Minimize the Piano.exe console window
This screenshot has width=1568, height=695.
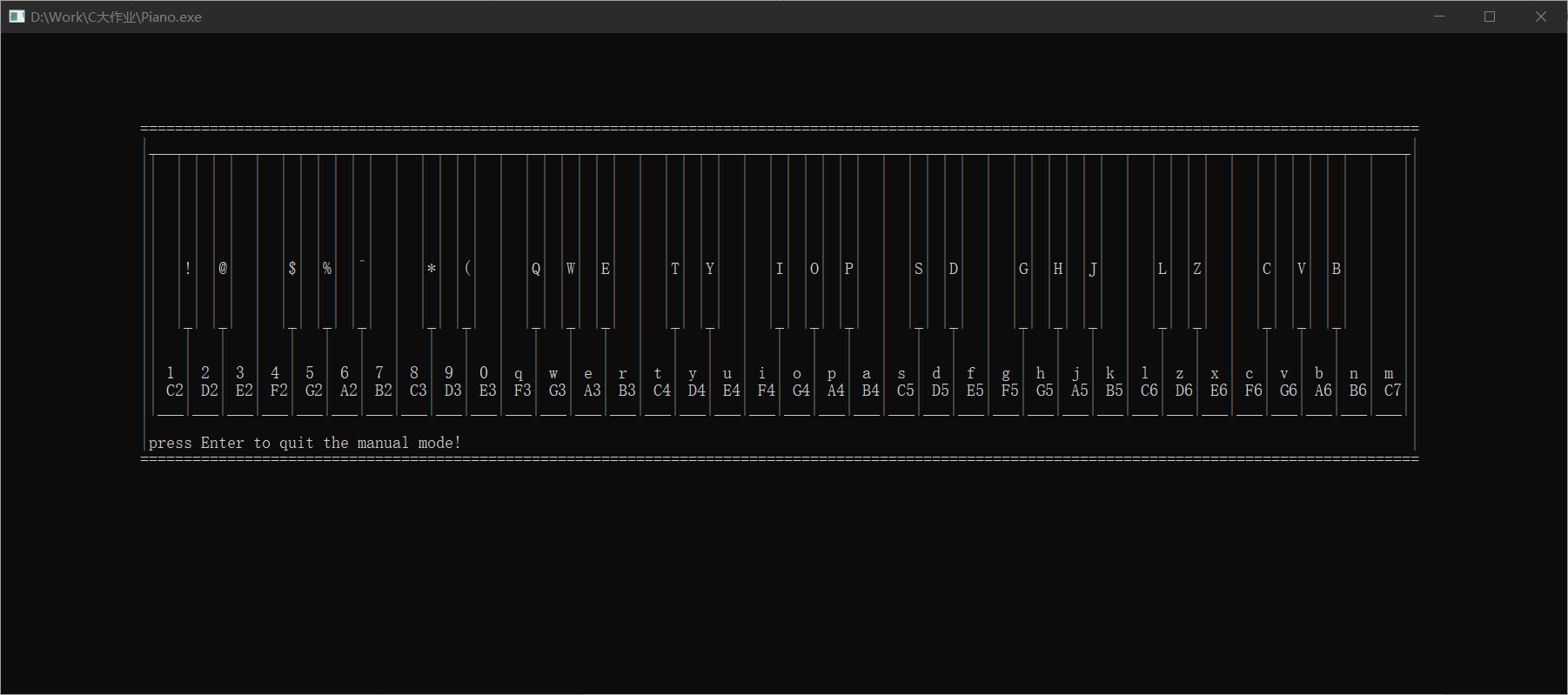tap(1439, 17)
